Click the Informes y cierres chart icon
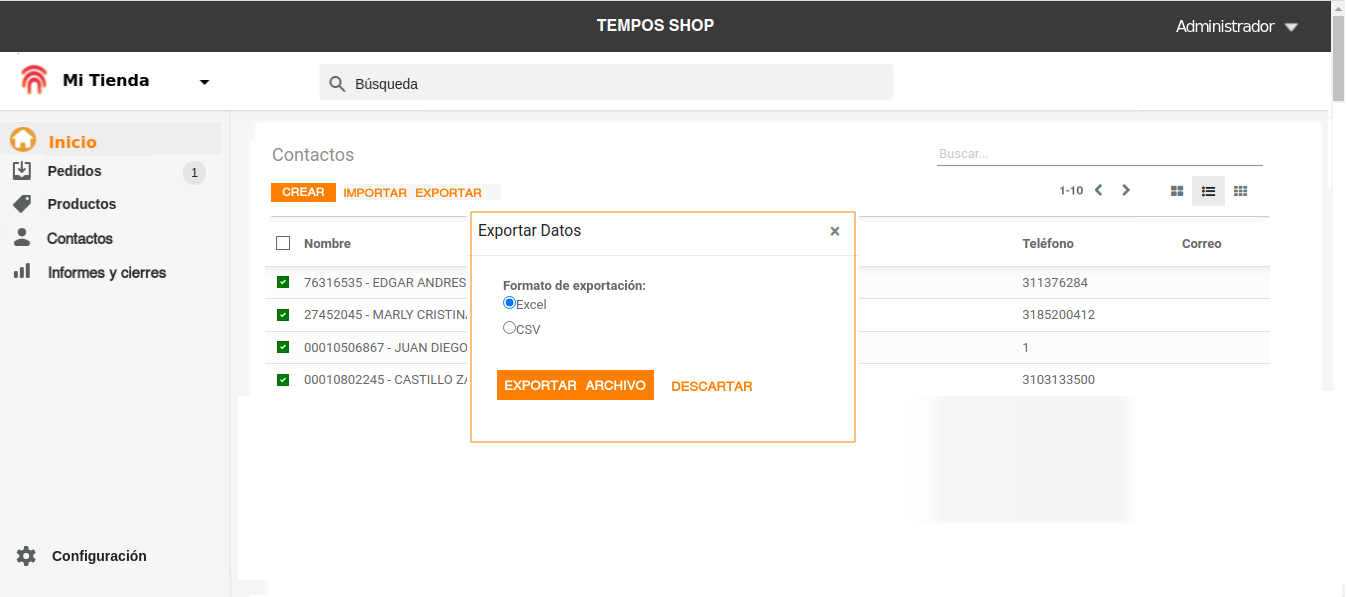 22,272
